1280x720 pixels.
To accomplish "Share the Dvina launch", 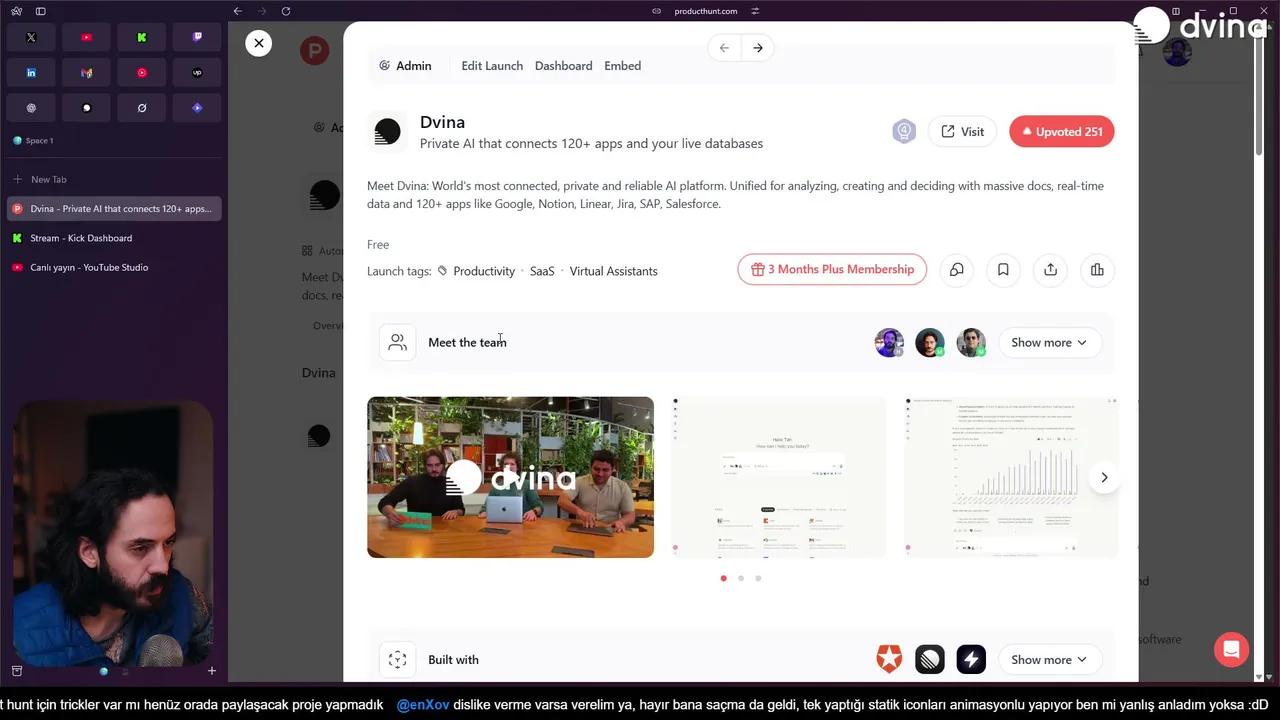I will (x=1050, y=270).
